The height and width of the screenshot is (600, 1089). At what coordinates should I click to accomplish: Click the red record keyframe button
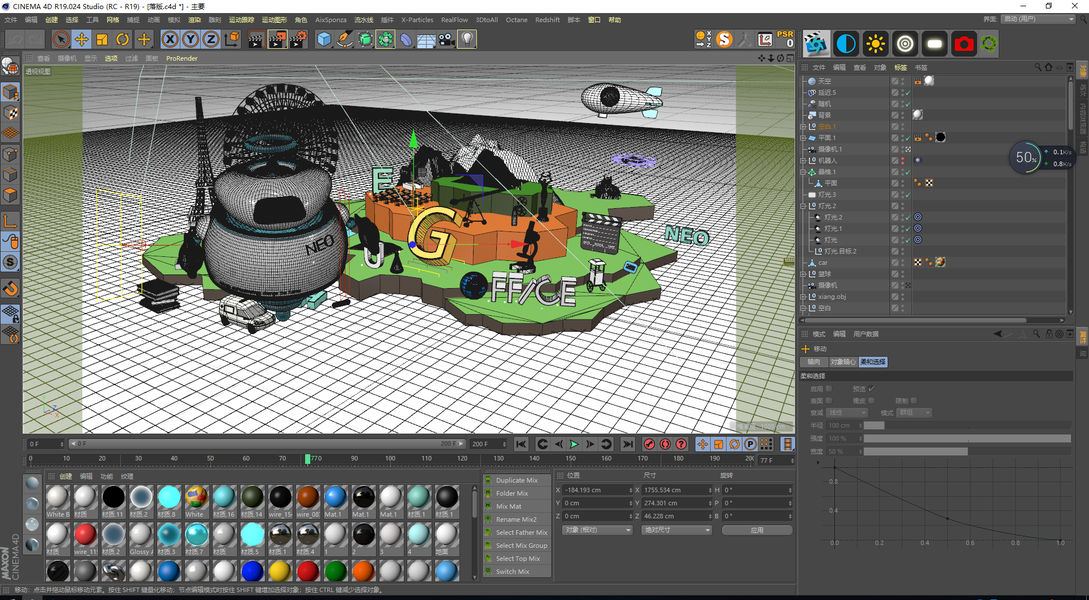[649, 444]
